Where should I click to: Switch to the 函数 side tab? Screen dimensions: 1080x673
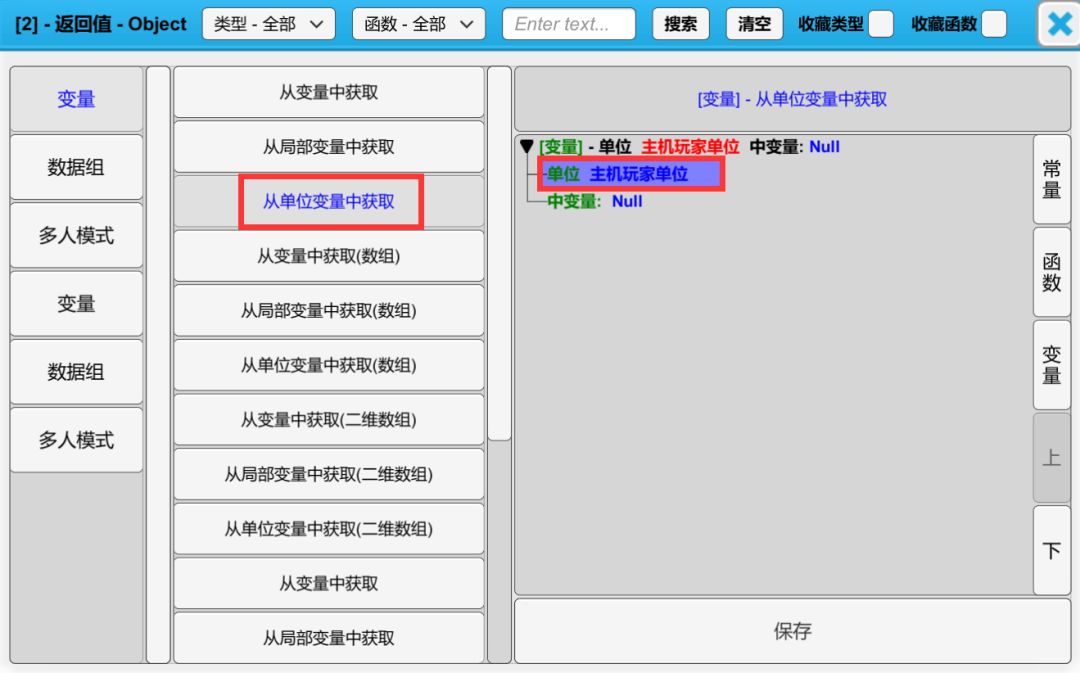1051,272
